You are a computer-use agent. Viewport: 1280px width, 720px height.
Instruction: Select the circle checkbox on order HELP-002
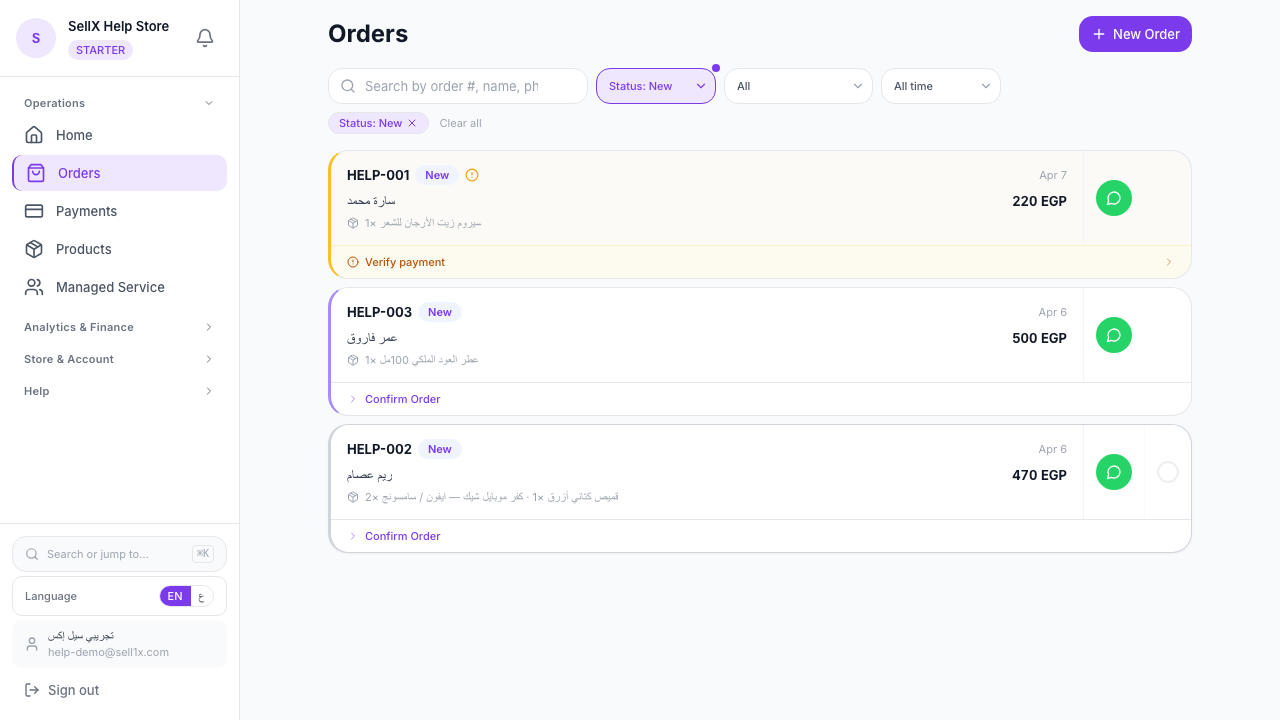pyautogui.click(x=1168, y=472)
